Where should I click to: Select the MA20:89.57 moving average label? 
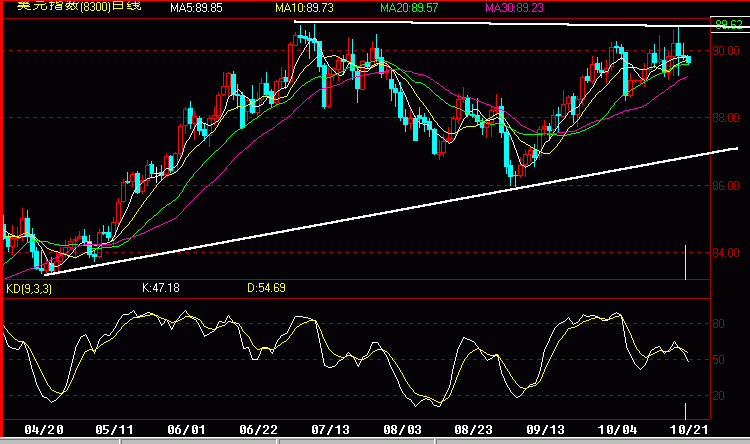409,8
